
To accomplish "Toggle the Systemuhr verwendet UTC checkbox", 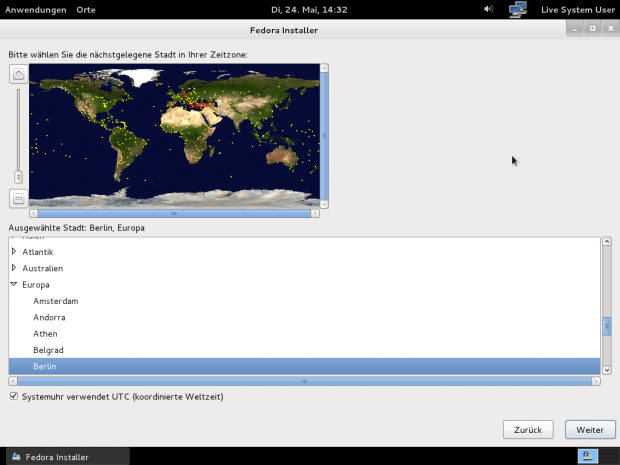I will click(x=13, y=397).
